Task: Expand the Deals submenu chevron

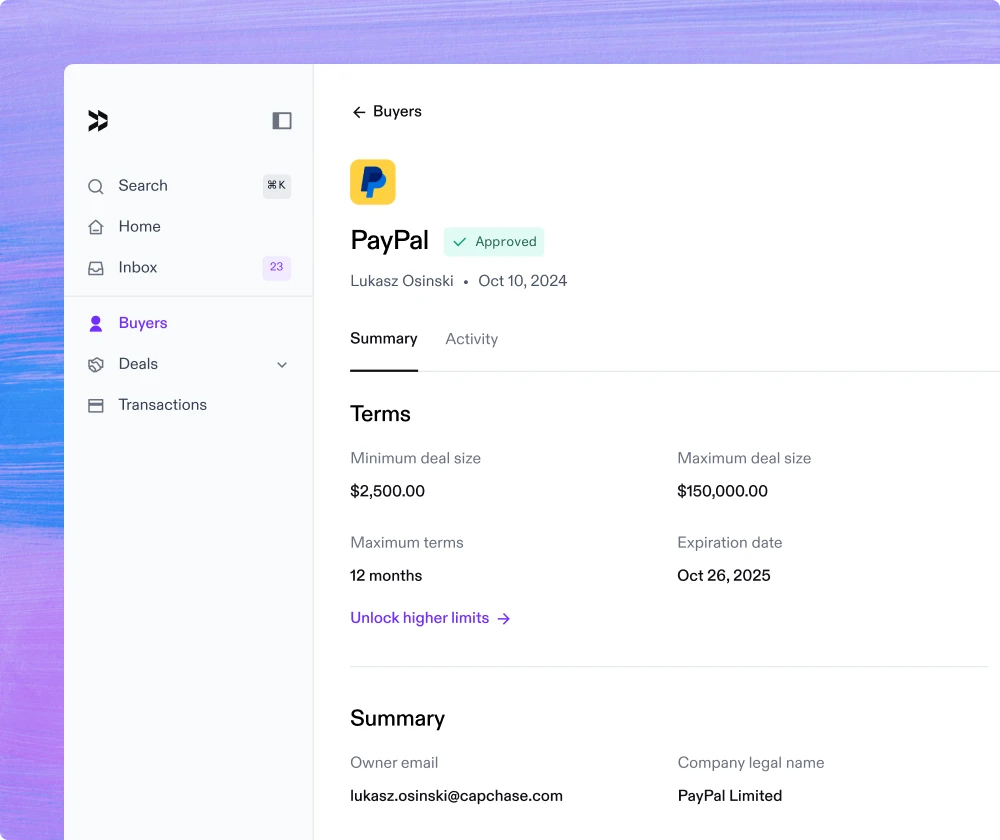Action: point(282,365)
